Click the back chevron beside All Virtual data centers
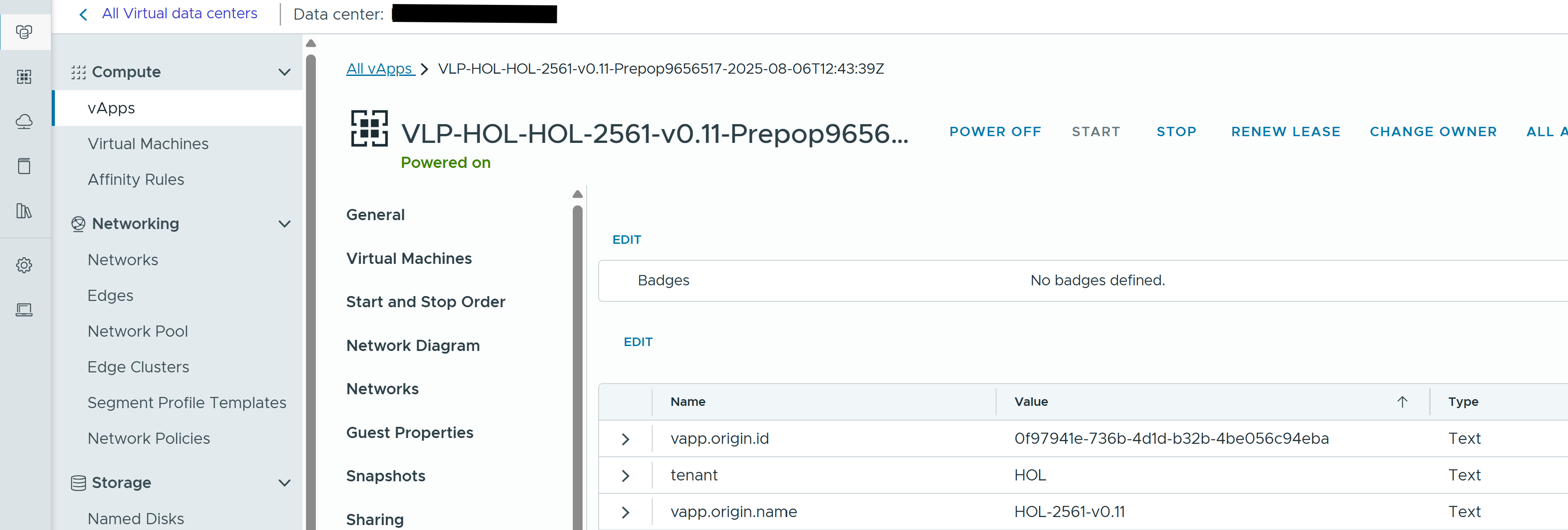The width and height of the screenshot is (1568, 530). [x=83, y=14]
